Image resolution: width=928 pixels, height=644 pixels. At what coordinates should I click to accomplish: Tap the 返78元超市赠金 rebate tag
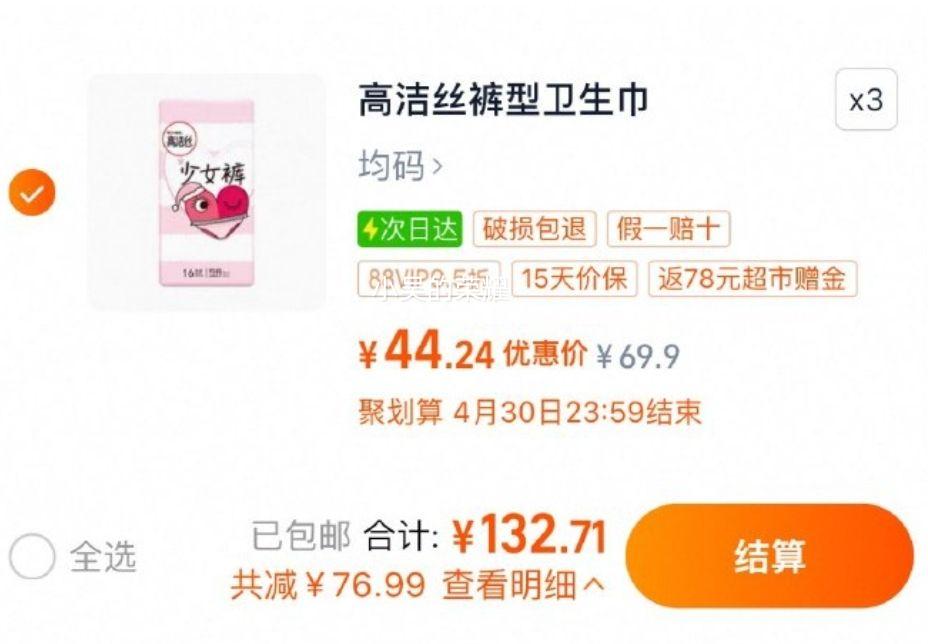click(x=752, y=278)
